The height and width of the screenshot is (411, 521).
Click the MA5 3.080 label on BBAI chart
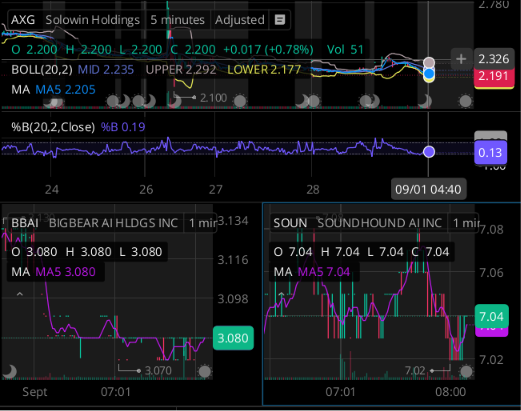pyautogui.click(x=65, y=272)
